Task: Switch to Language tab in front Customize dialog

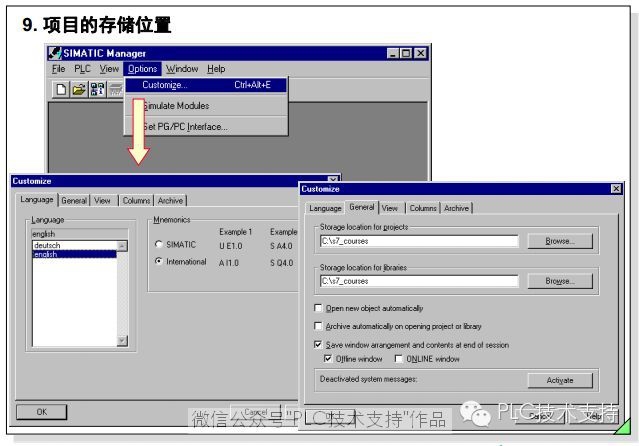Action: [325, 208]
